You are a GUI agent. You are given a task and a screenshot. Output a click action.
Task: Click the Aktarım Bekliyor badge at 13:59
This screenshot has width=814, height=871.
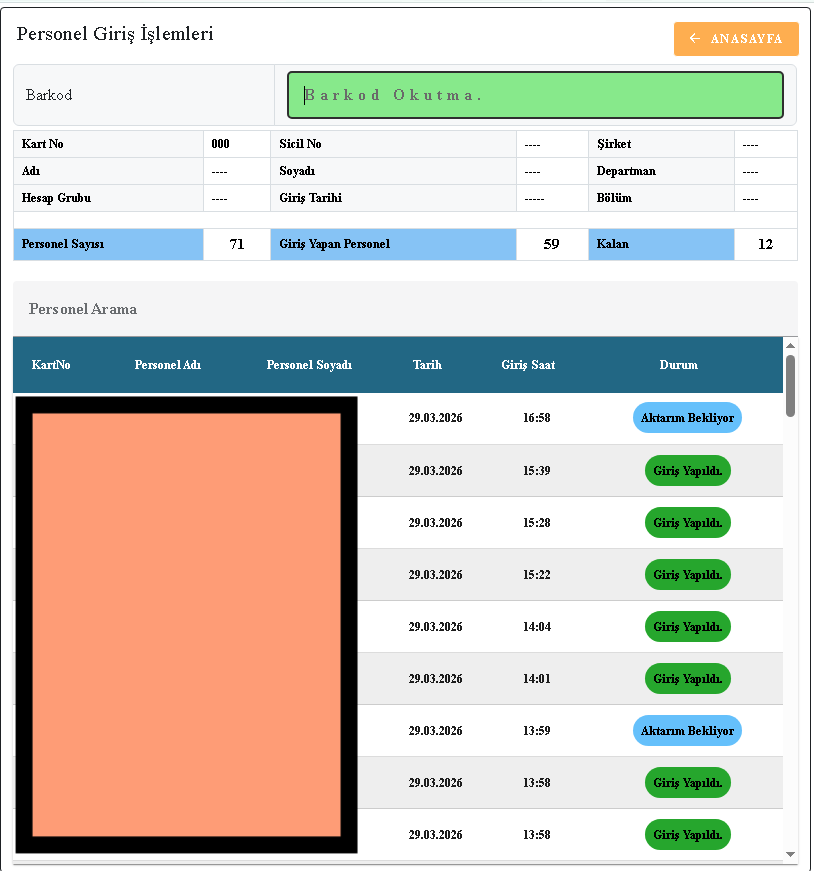coord(687,730)
